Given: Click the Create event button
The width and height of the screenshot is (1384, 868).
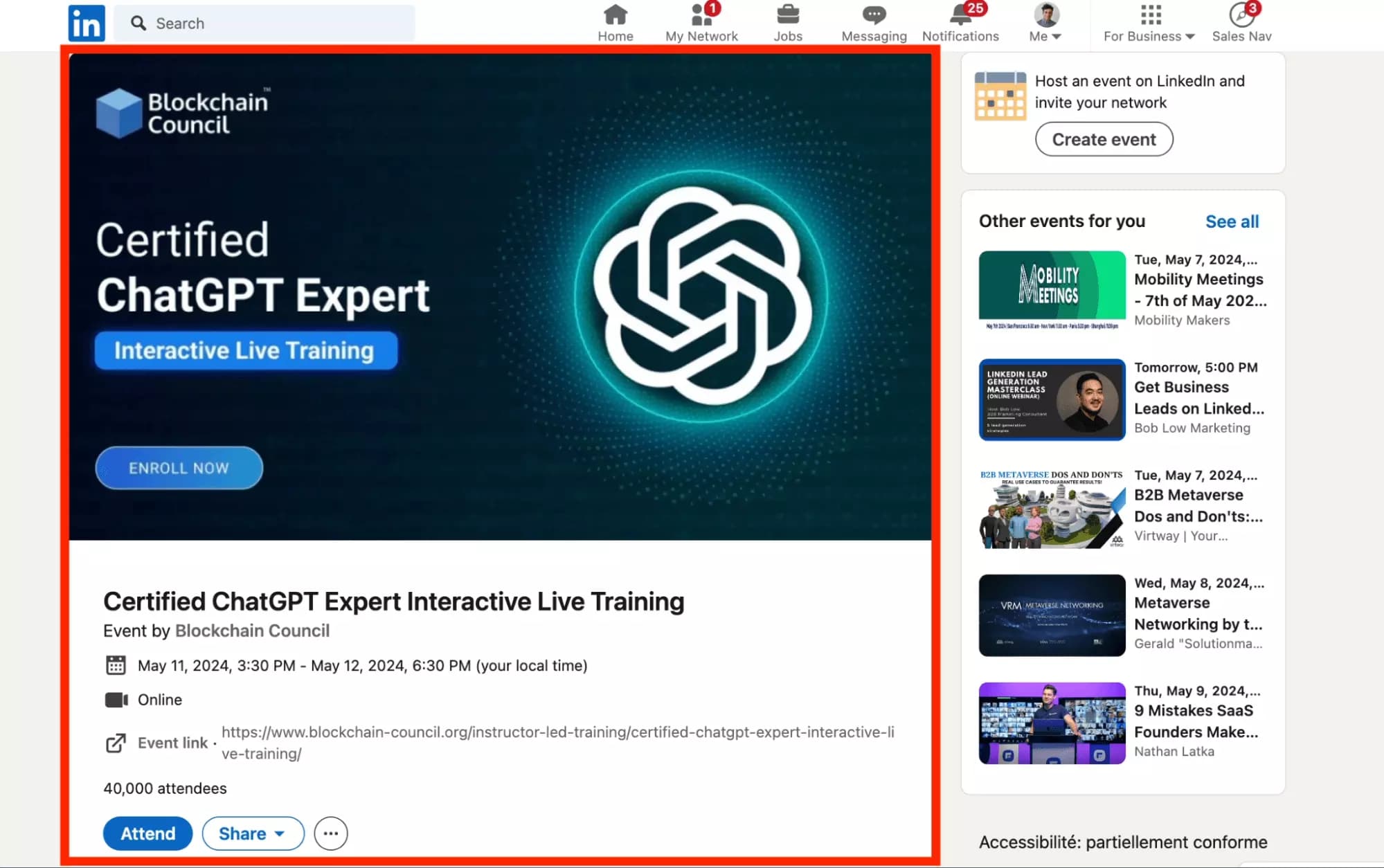Looking at the screenshot, I should click(x=1104, y=139).
